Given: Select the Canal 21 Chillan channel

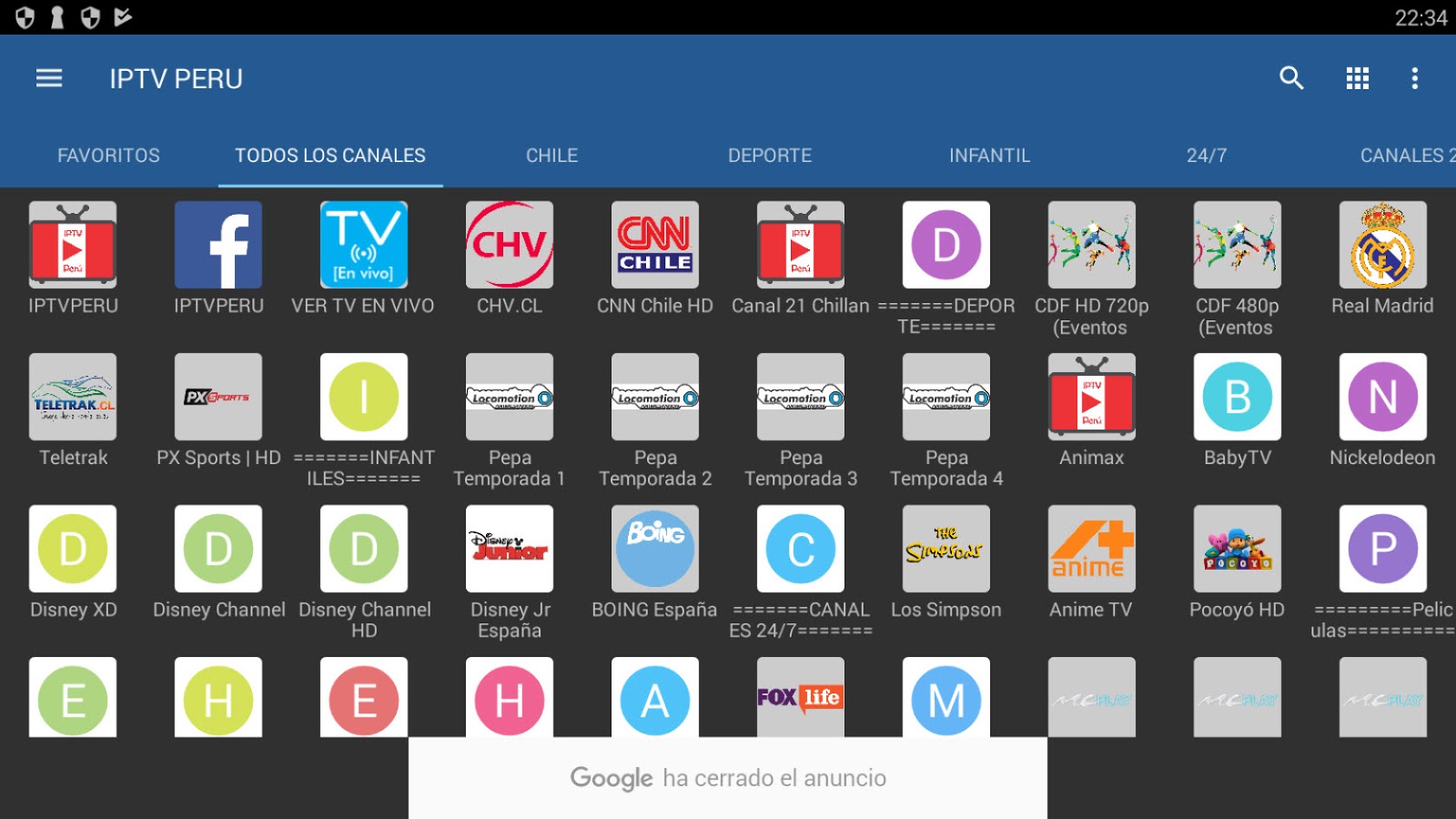Looking at the screenshot, I should tap(801, 245).
